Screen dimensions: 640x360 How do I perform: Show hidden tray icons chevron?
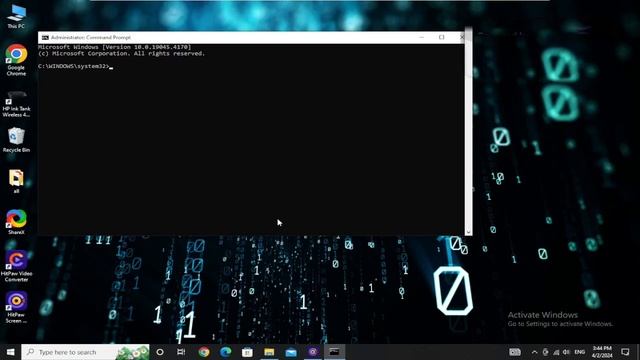pos(534,352)
